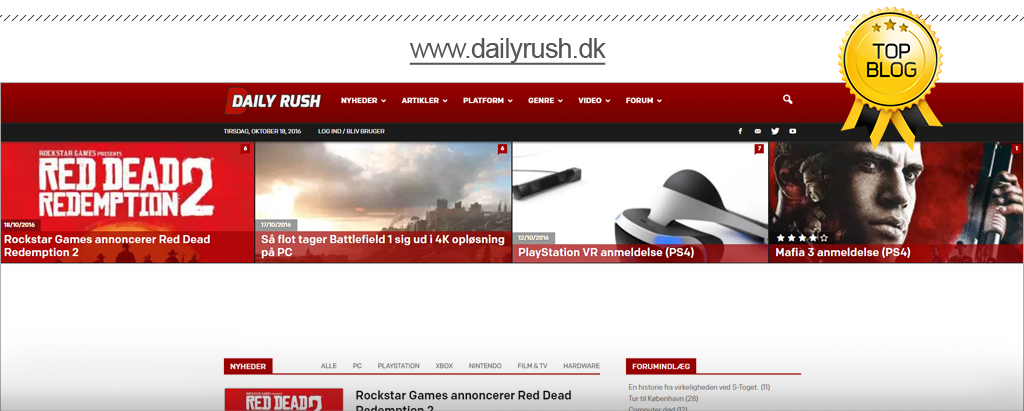Expand the Platform dropdown menu
This screenshot has height=411, width=1024.
point(487,101)
